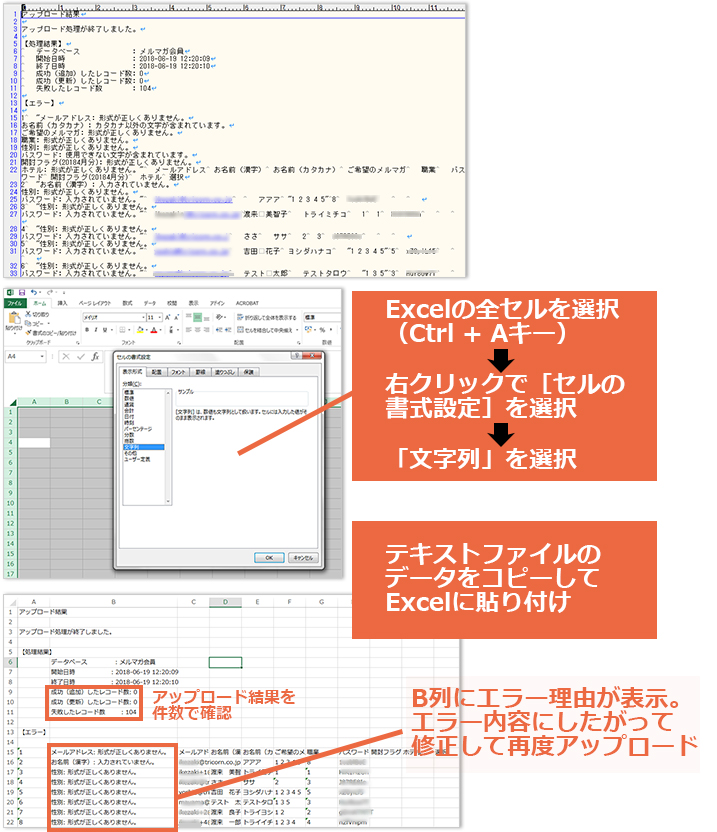Select the ホーム (Home) ribbon tab
717x832 pixels.
coord(40,304)
